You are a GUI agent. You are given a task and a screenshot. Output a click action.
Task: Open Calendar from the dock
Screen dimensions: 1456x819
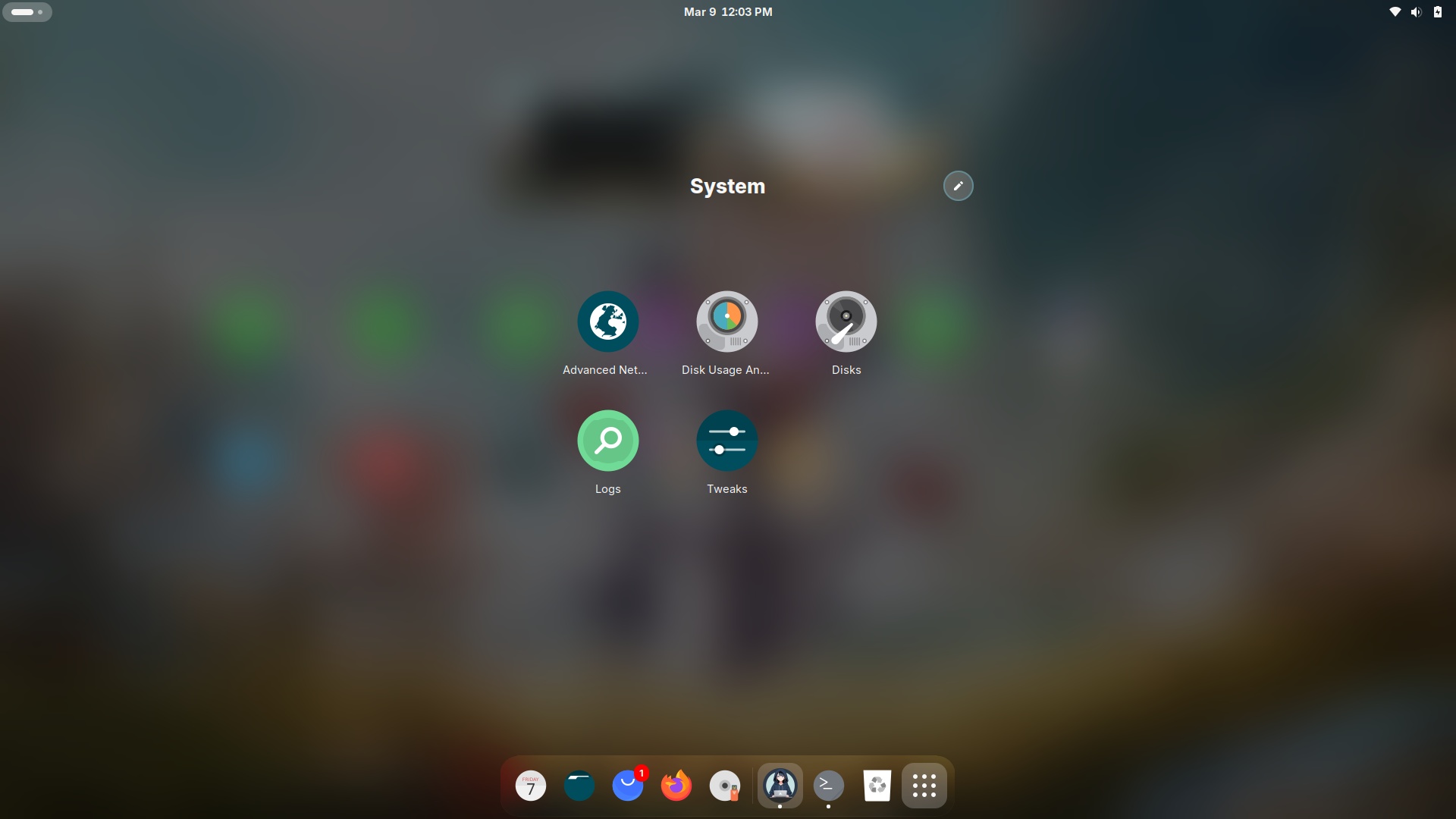click(x=531, y=786)
